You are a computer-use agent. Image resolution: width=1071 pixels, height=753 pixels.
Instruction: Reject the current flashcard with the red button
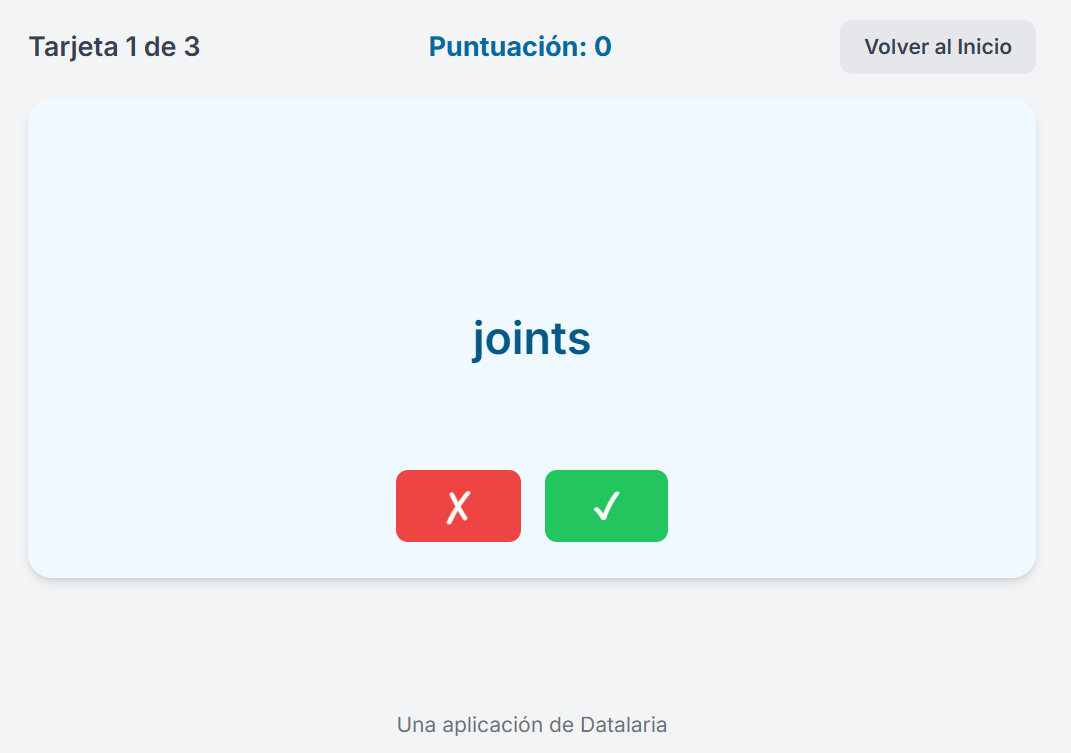coord(458,506)
